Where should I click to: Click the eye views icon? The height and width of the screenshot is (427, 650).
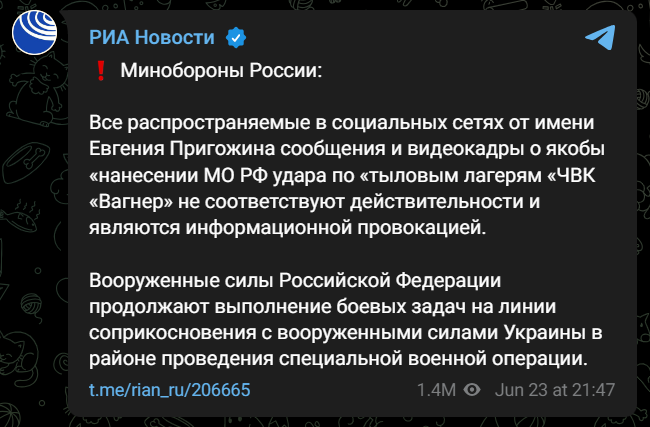(472, 390)
